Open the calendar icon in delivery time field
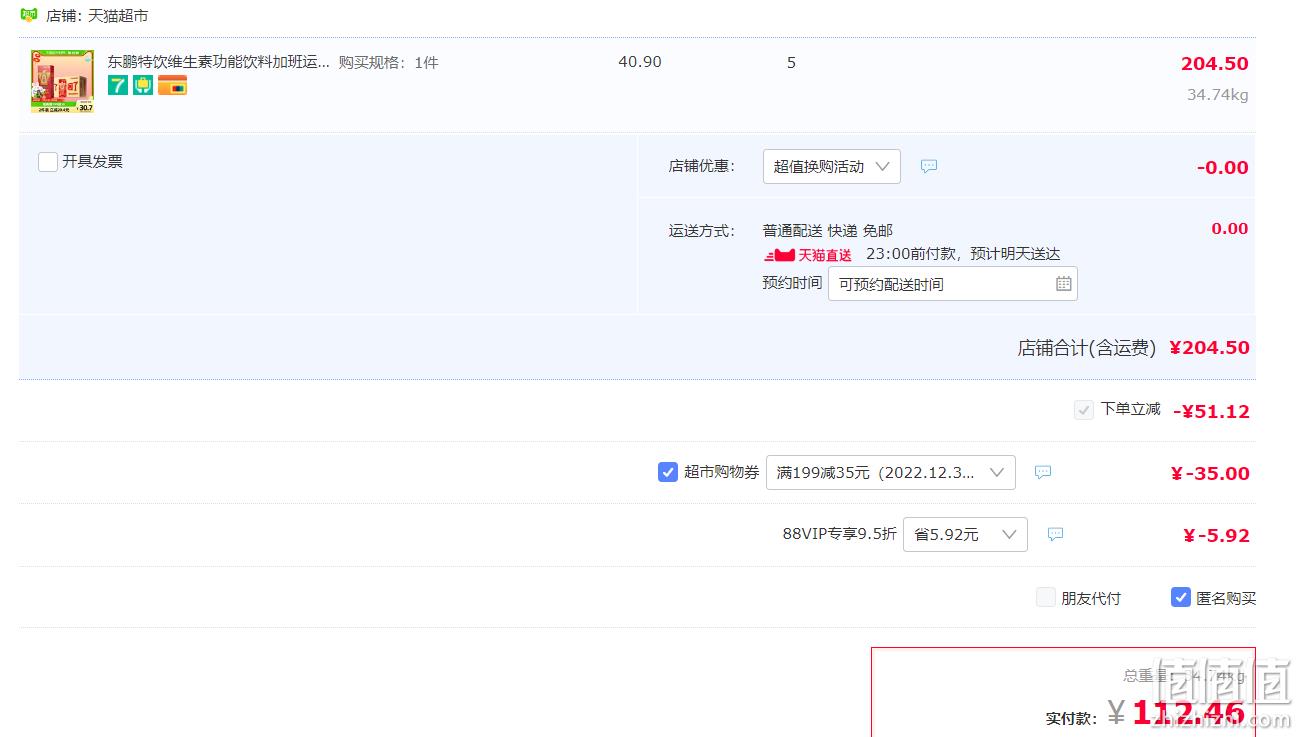 click(1064, 284)
